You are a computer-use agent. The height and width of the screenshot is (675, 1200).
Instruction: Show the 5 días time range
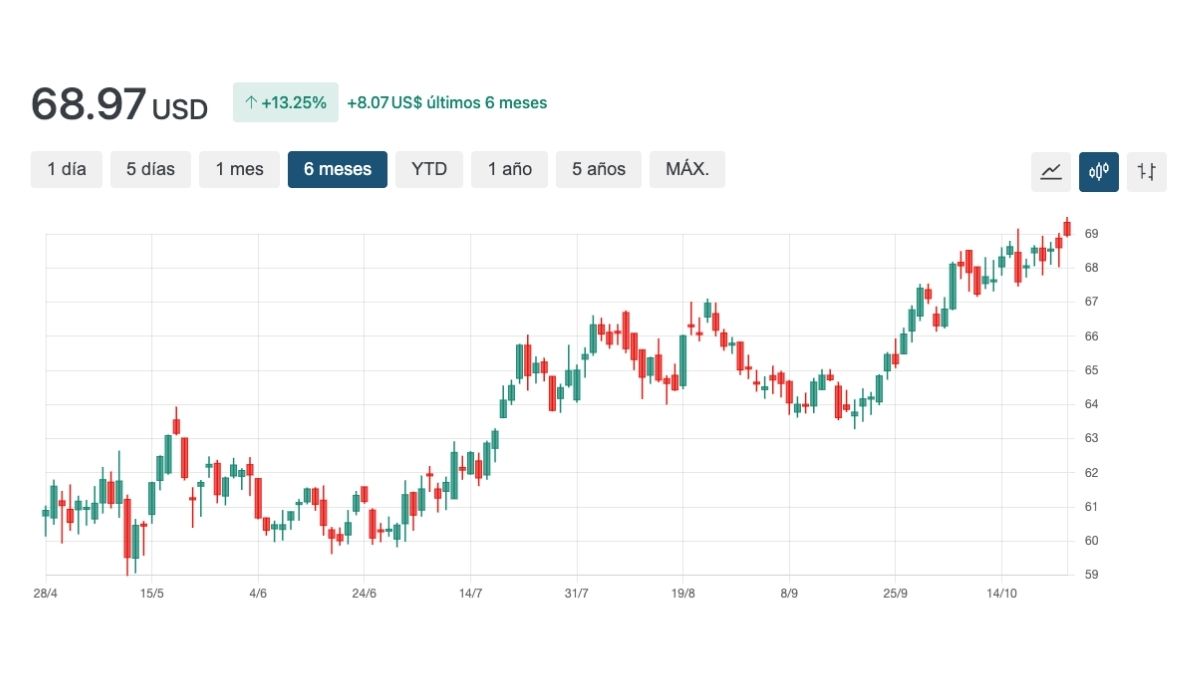point(150,169)
